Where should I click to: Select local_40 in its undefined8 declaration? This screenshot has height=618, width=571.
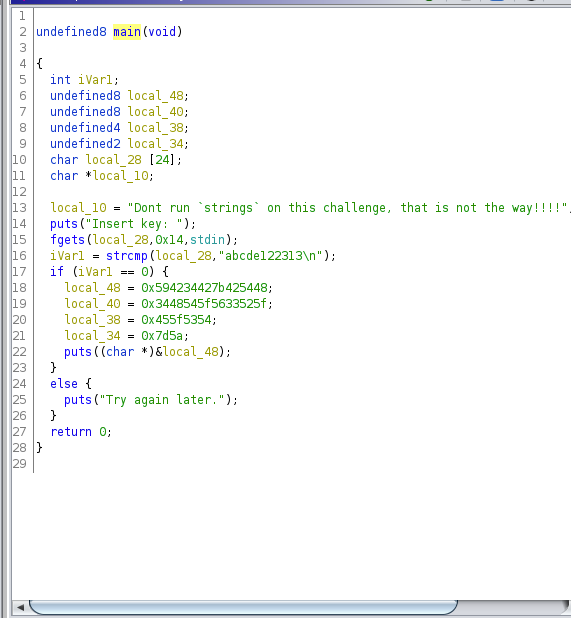156,112
